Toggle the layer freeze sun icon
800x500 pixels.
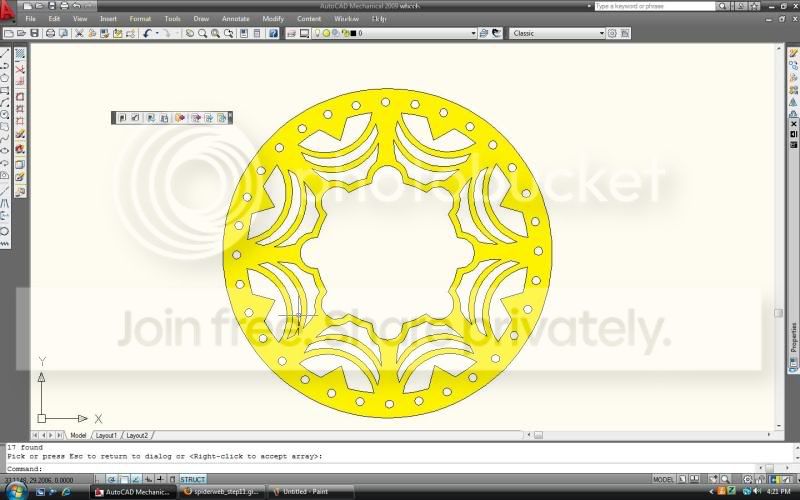(x=327, y=33)
